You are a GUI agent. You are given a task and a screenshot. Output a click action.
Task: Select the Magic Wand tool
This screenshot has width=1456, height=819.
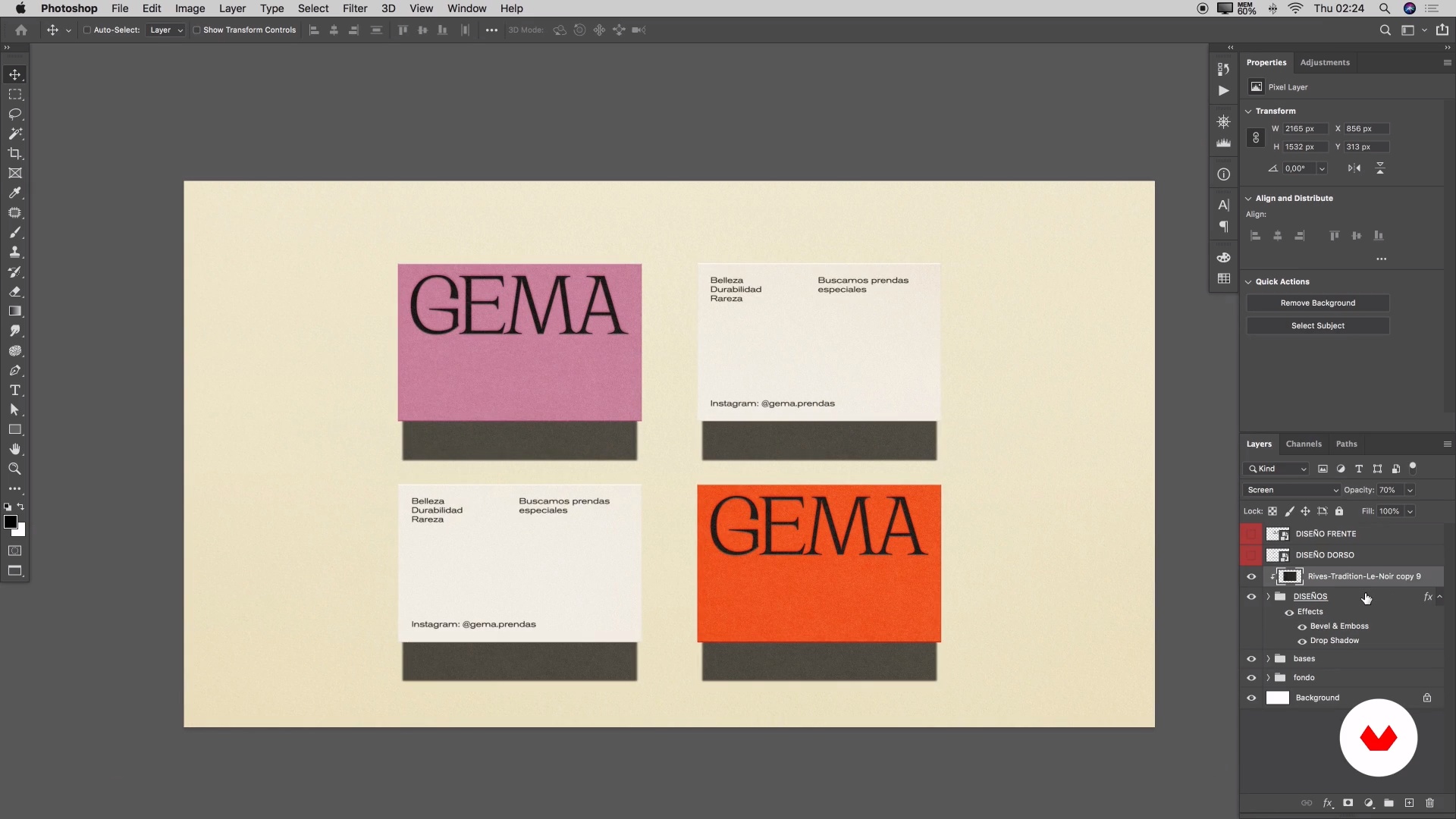(14, 133)
